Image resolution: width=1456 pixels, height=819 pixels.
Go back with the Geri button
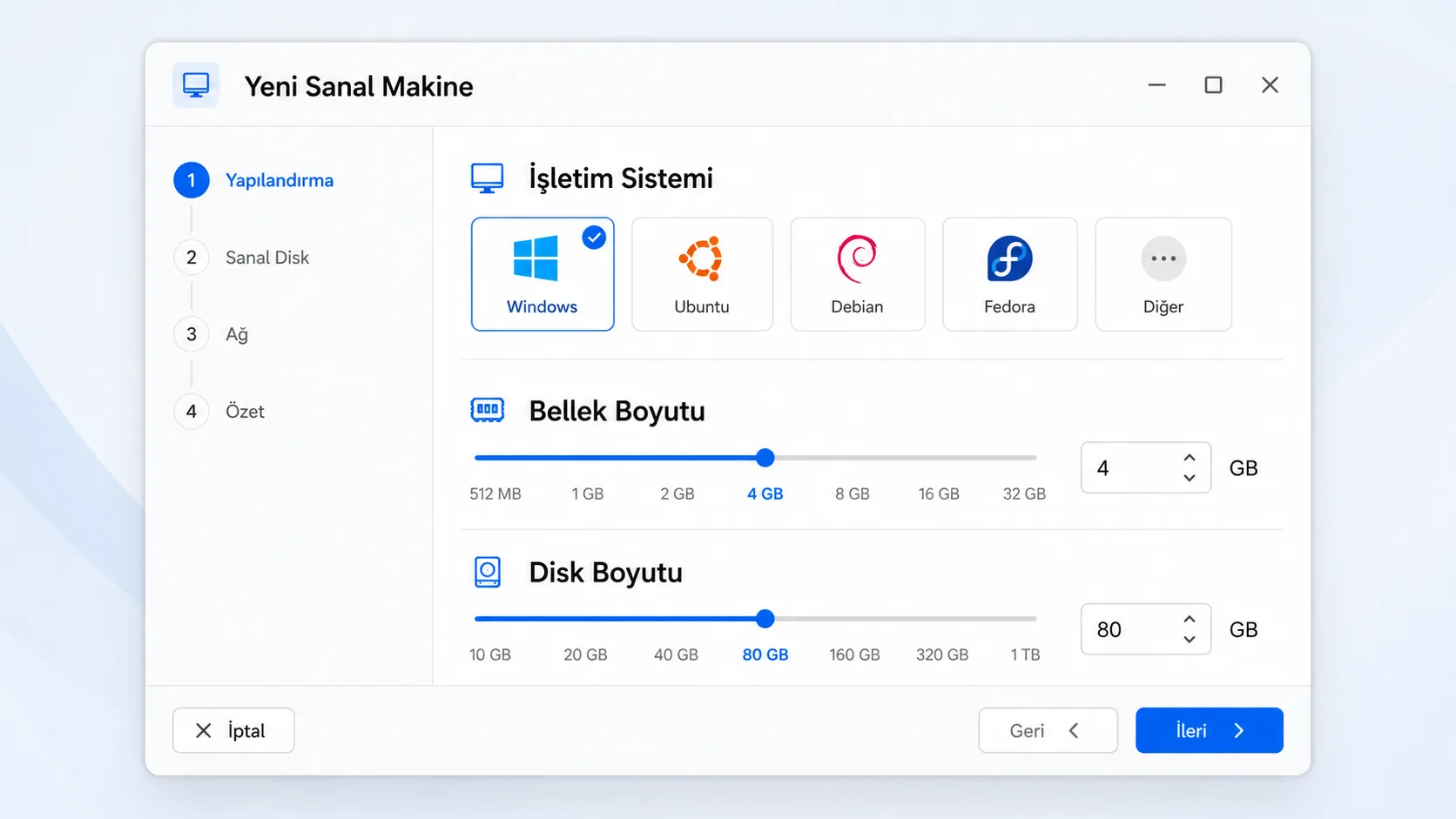(1048, 730)
